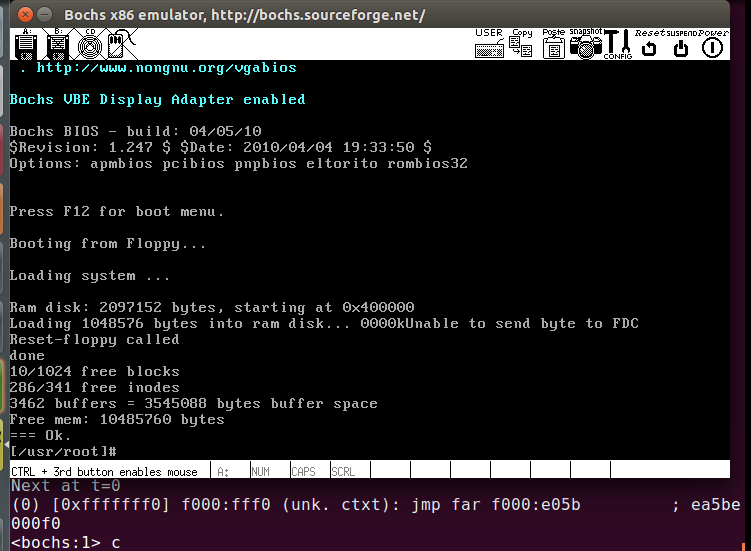
Task: Click the Copy toolbar icon
Action: click(522, 43)
